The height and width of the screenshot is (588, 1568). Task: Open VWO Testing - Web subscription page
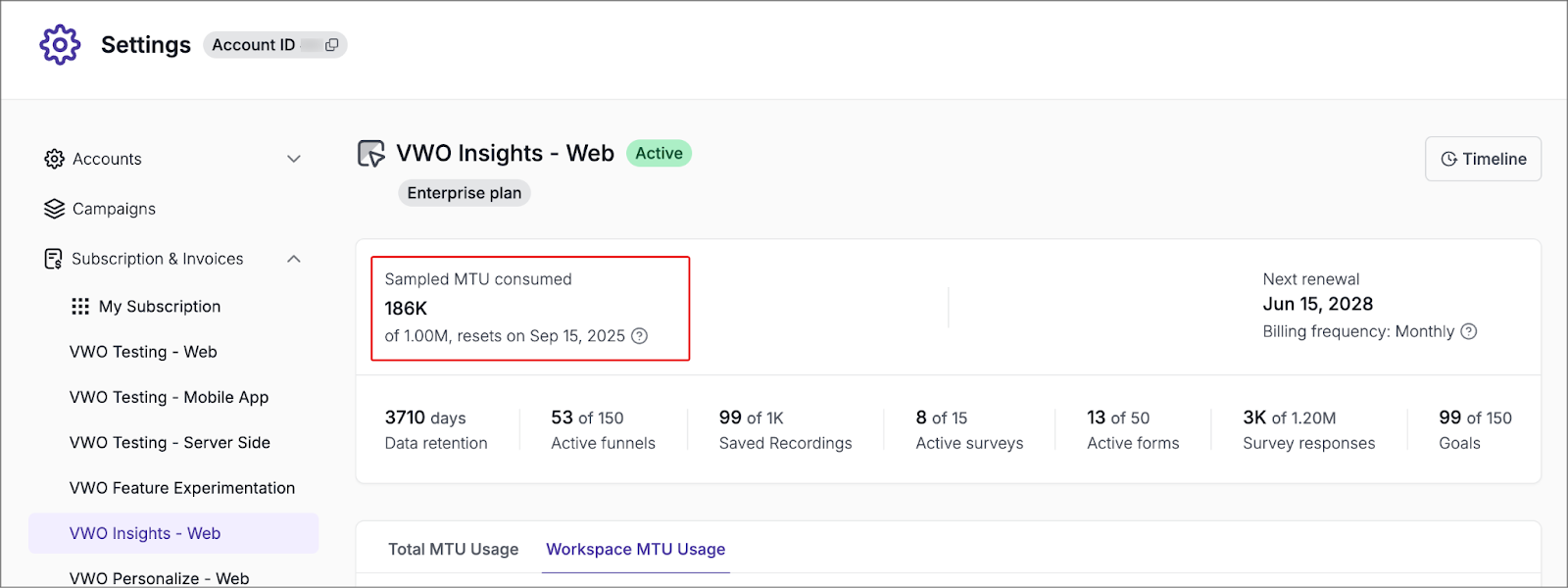coord(143,352)
